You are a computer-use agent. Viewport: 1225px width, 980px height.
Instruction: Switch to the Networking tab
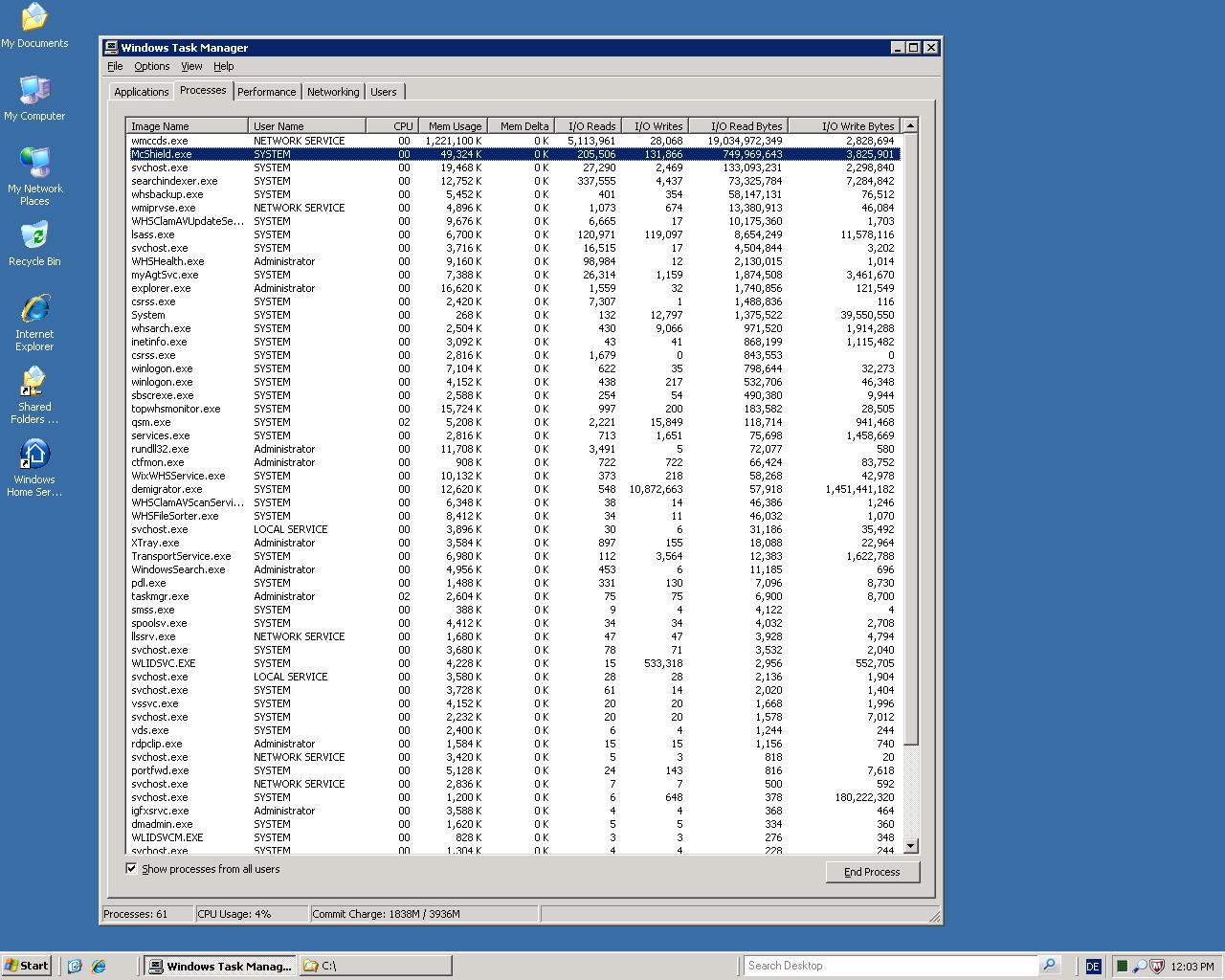coord(333,92)
